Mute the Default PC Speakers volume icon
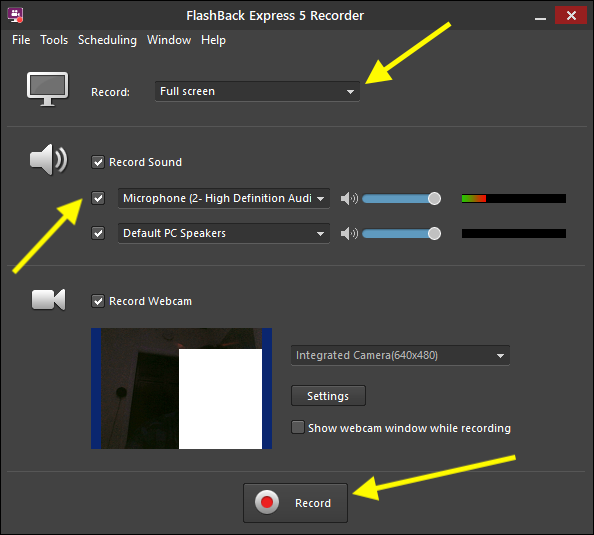594x535 pixels. pos(349,233)
